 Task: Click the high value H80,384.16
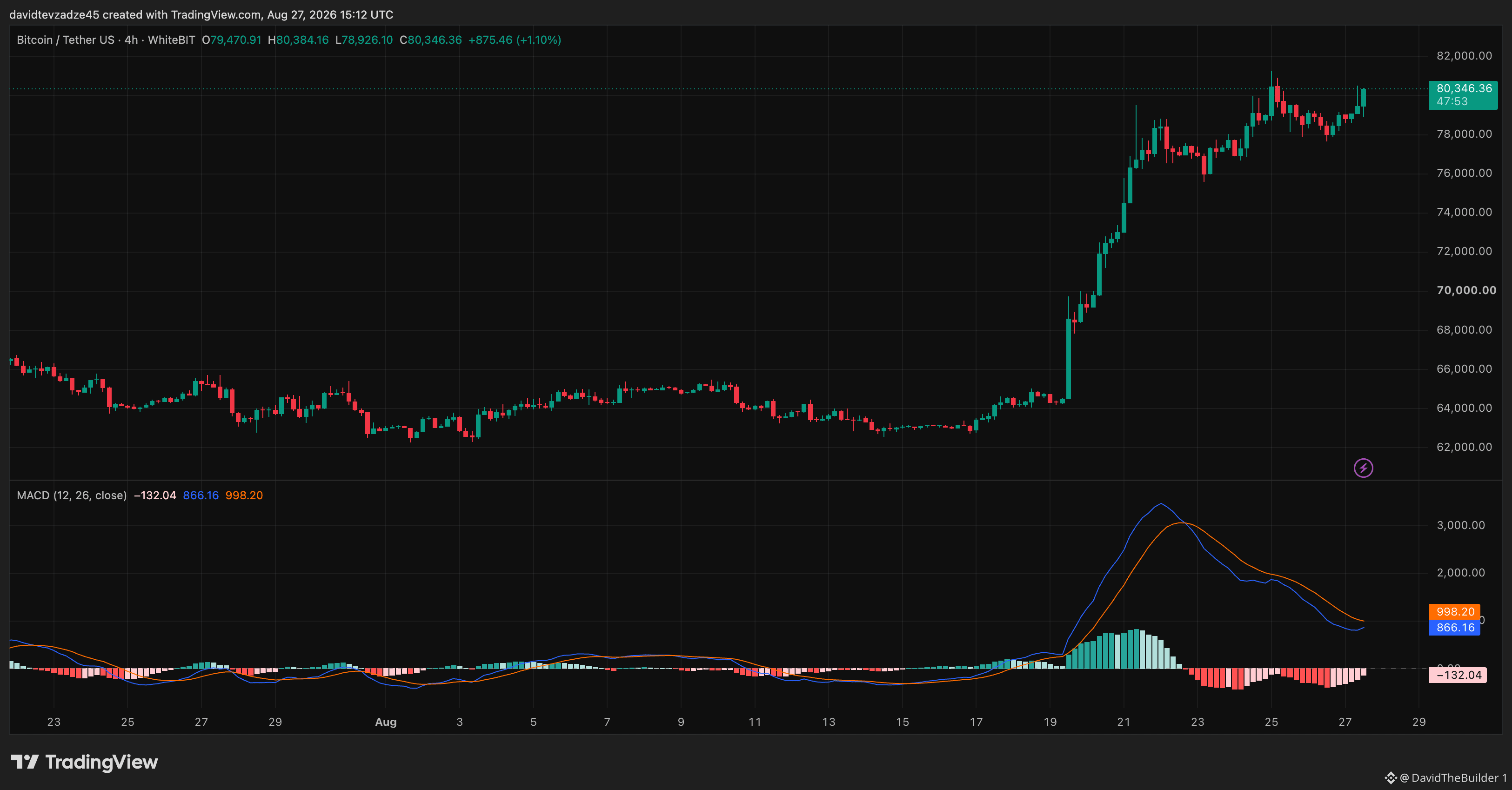(298, 40)
